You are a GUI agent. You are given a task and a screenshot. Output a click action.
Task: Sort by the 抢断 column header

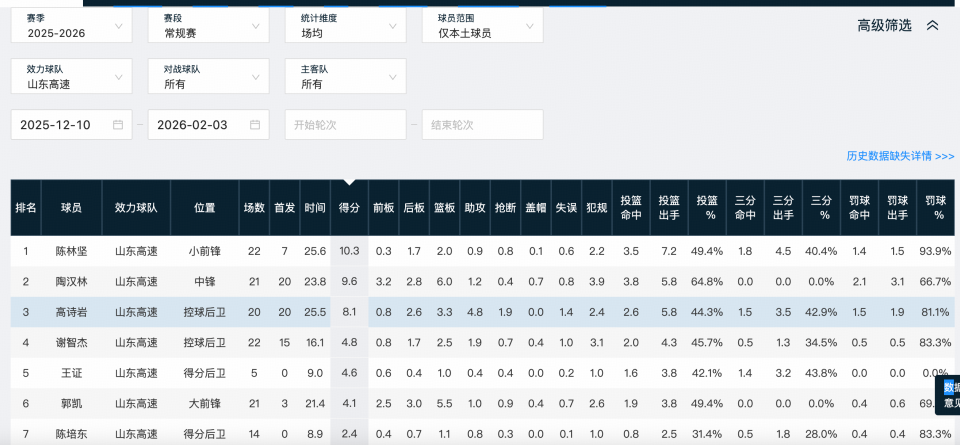pos(505,208)
